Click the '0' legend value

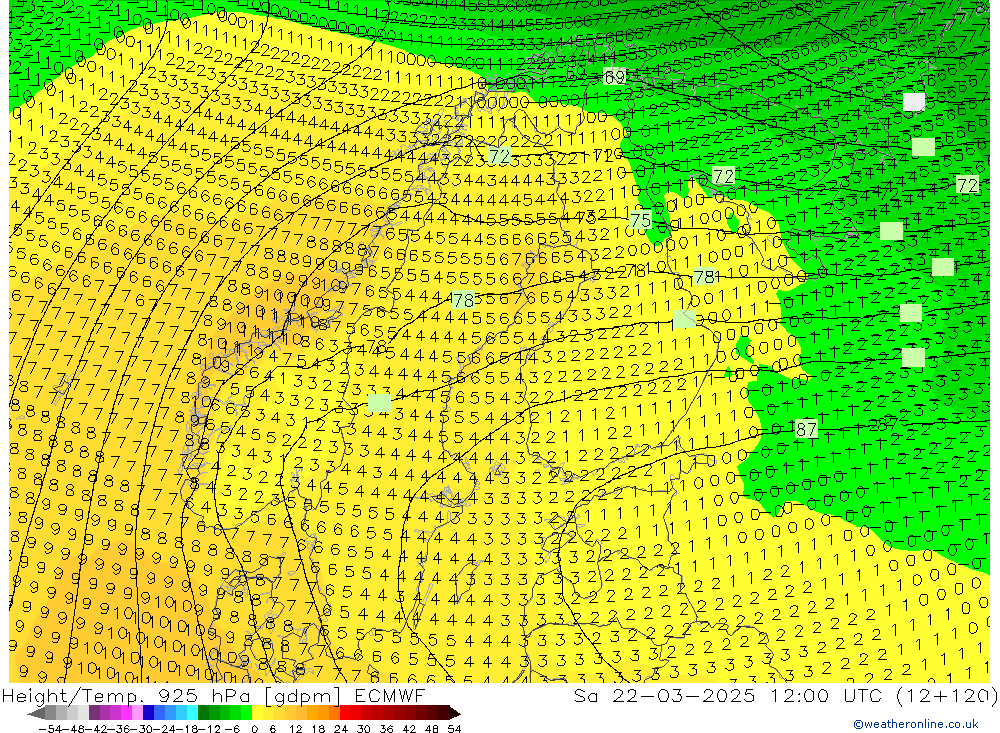(254, 729)
